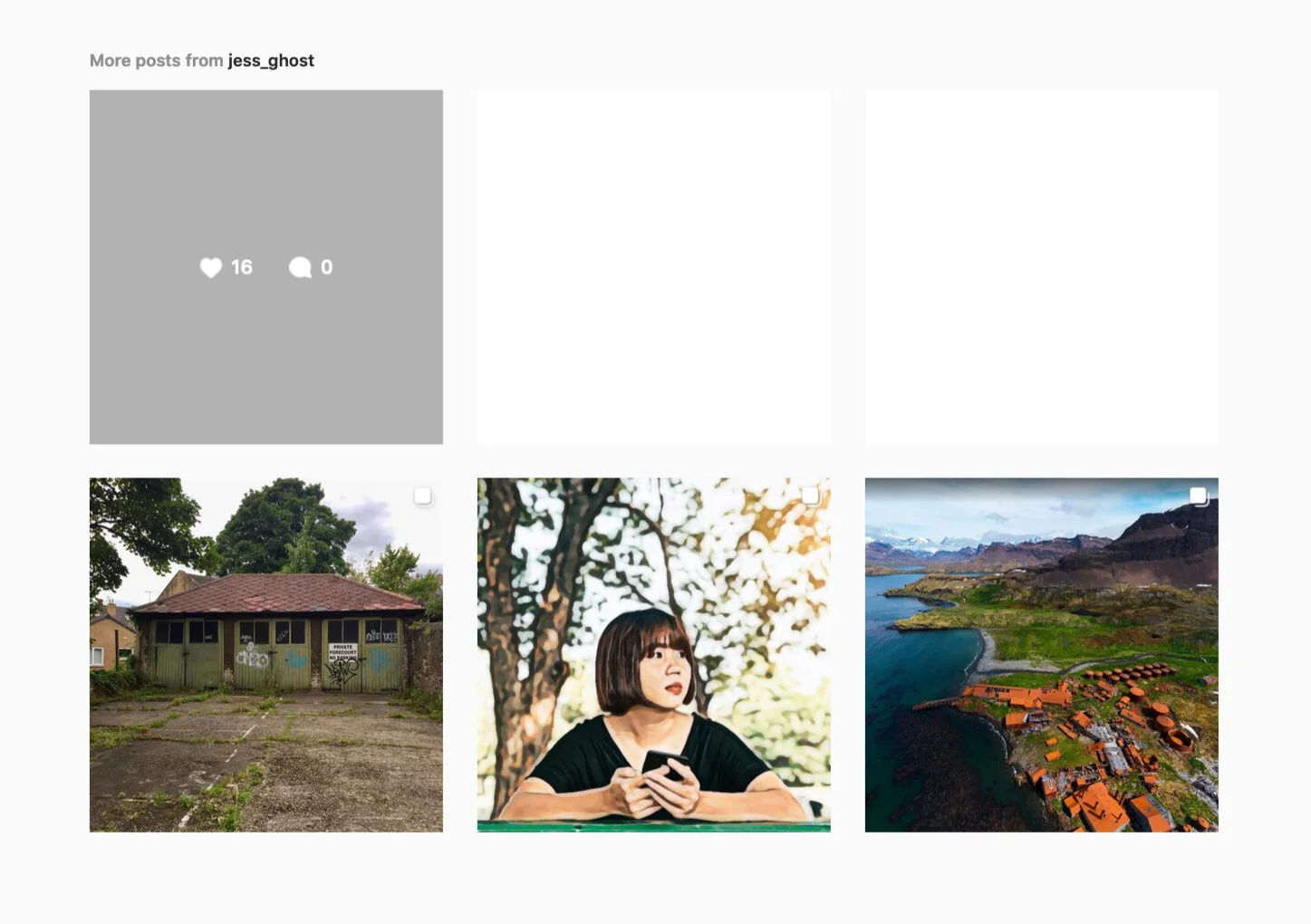The width and height of the screenshot is (1311, 924).
Task: Open the jess_ghost profile link
Action: coord(271,61)
